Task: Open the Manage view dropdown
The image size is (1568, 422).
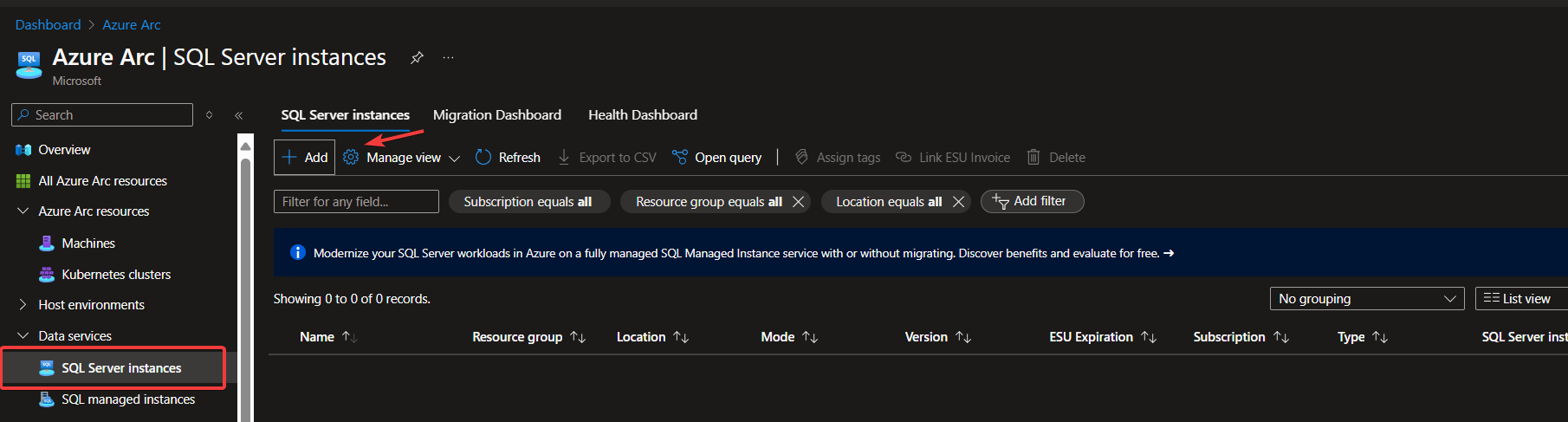Action: [402, 158]
